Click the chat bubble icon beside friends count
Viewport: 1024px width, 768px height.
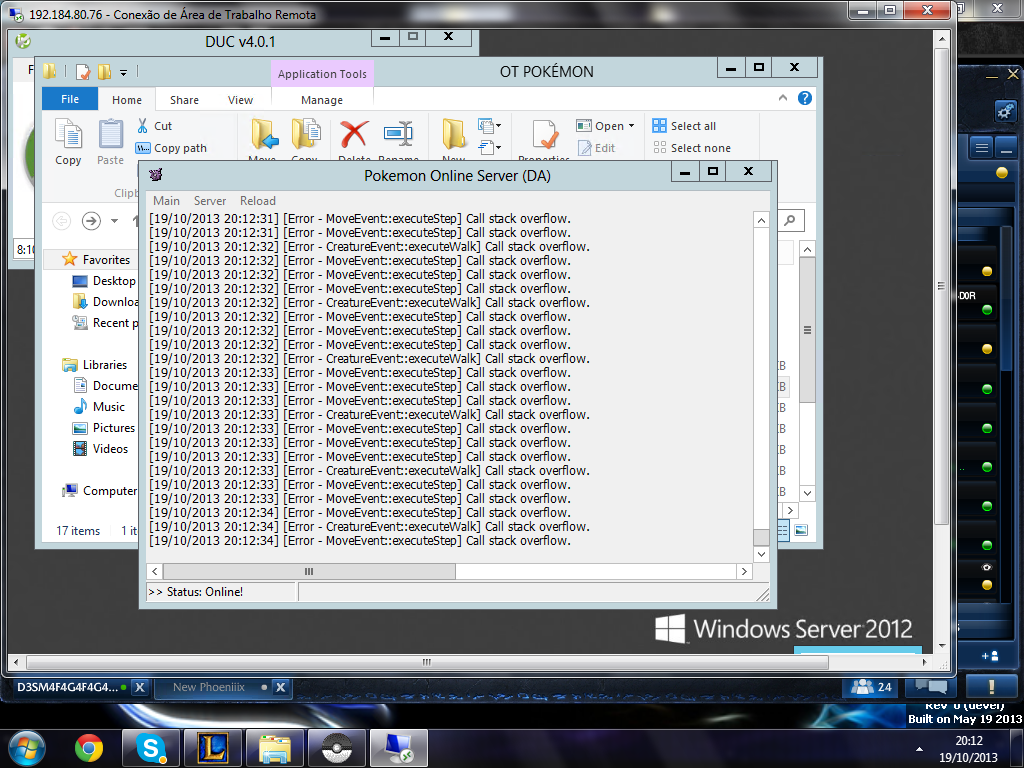click(x=931, y=687)
